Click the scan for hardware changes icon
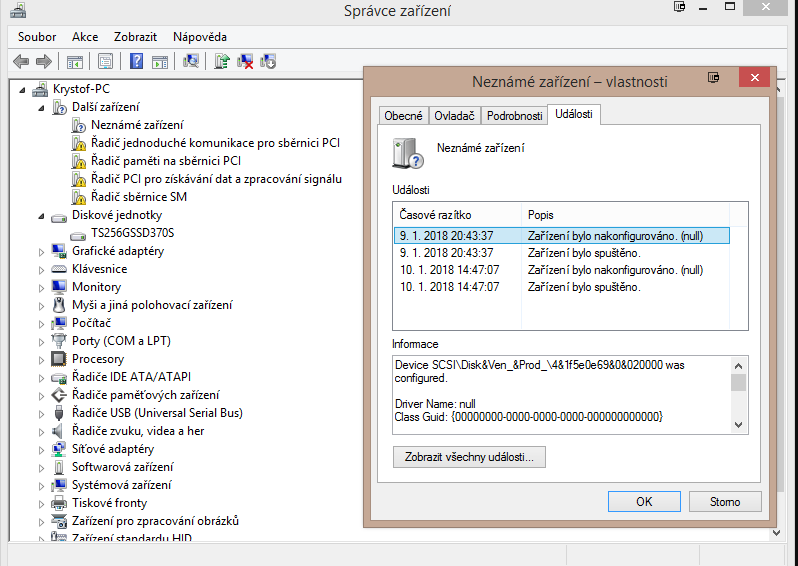This screenshot has width=798, height=566. pyautogui.click(x=191, y=61)
